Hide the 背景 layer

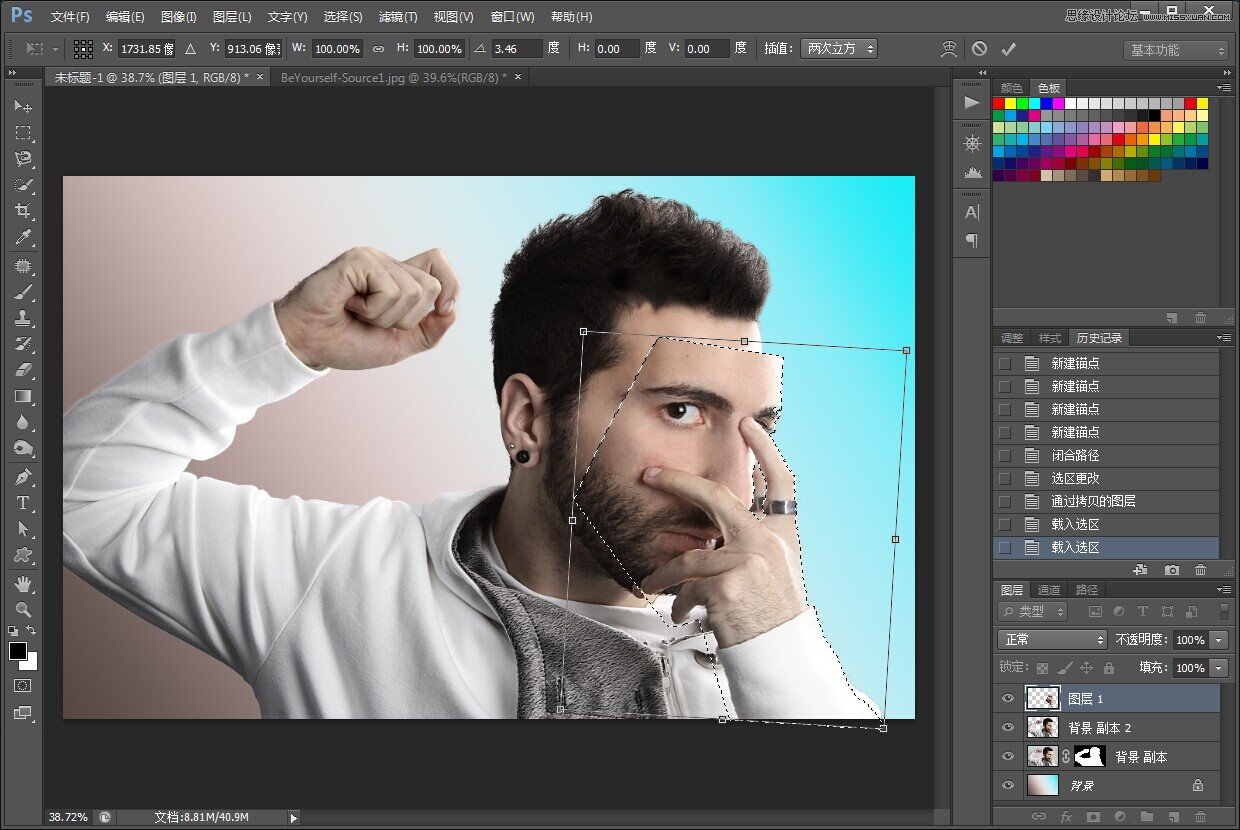point(1007,785)
